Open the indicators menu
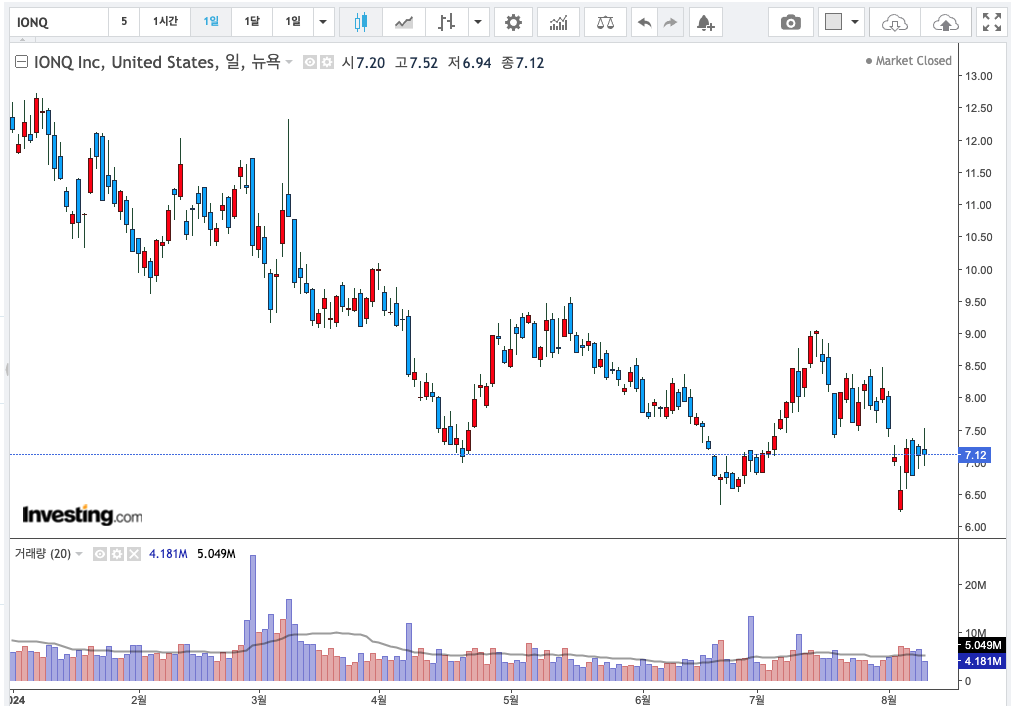 pos(558,23)
